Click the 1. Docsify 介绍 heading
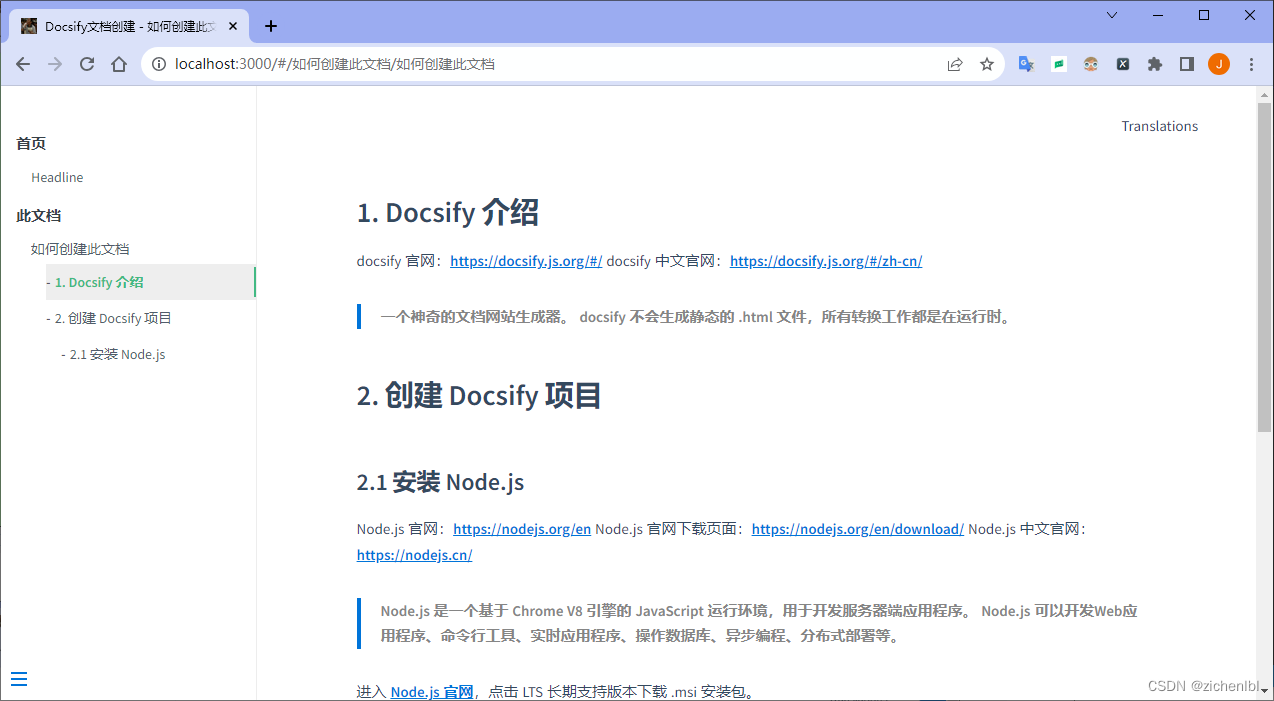1274x701 pixels. 448,213
